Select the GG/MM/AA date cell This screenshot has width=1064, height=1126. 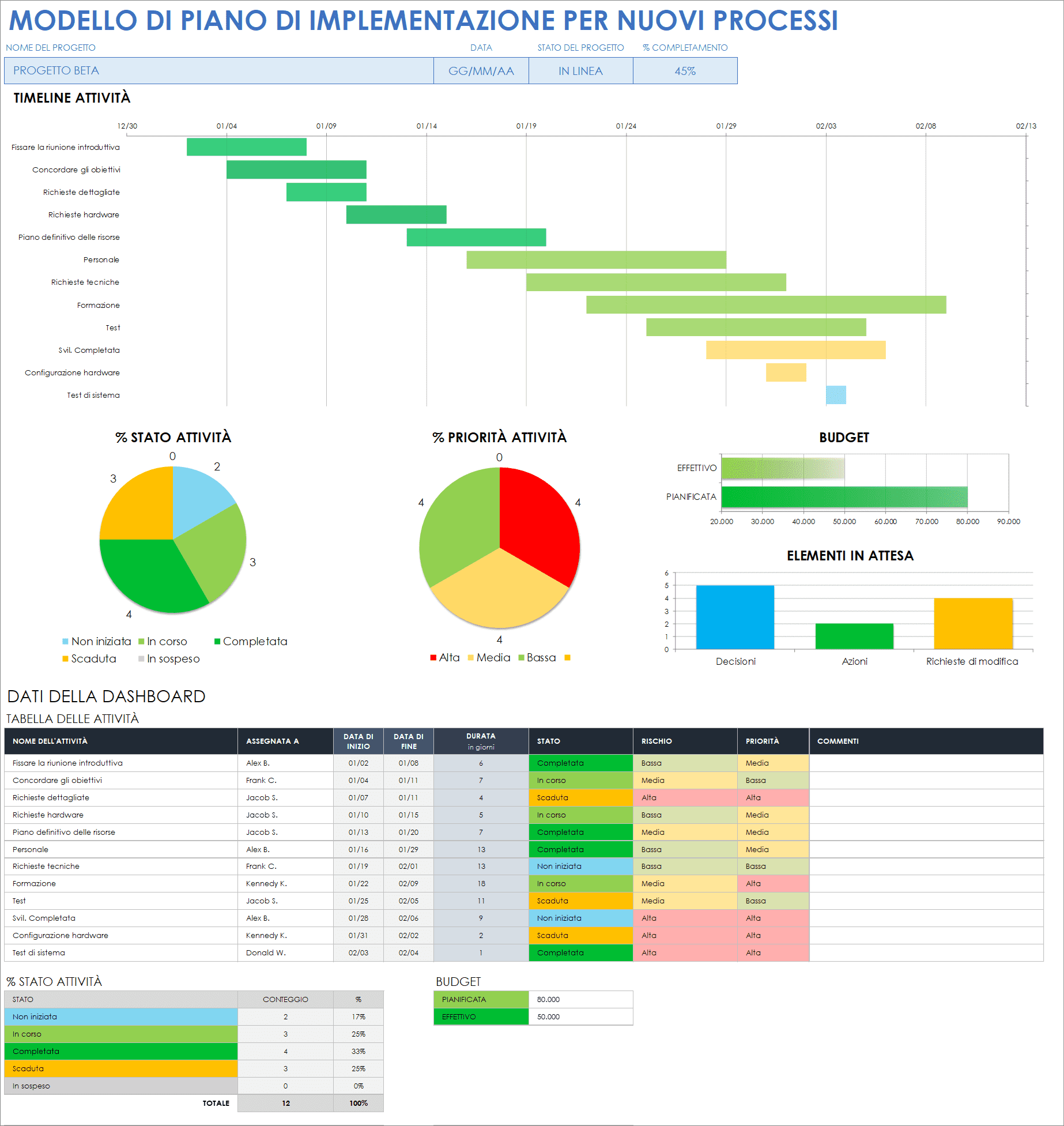tap(481, 71)
